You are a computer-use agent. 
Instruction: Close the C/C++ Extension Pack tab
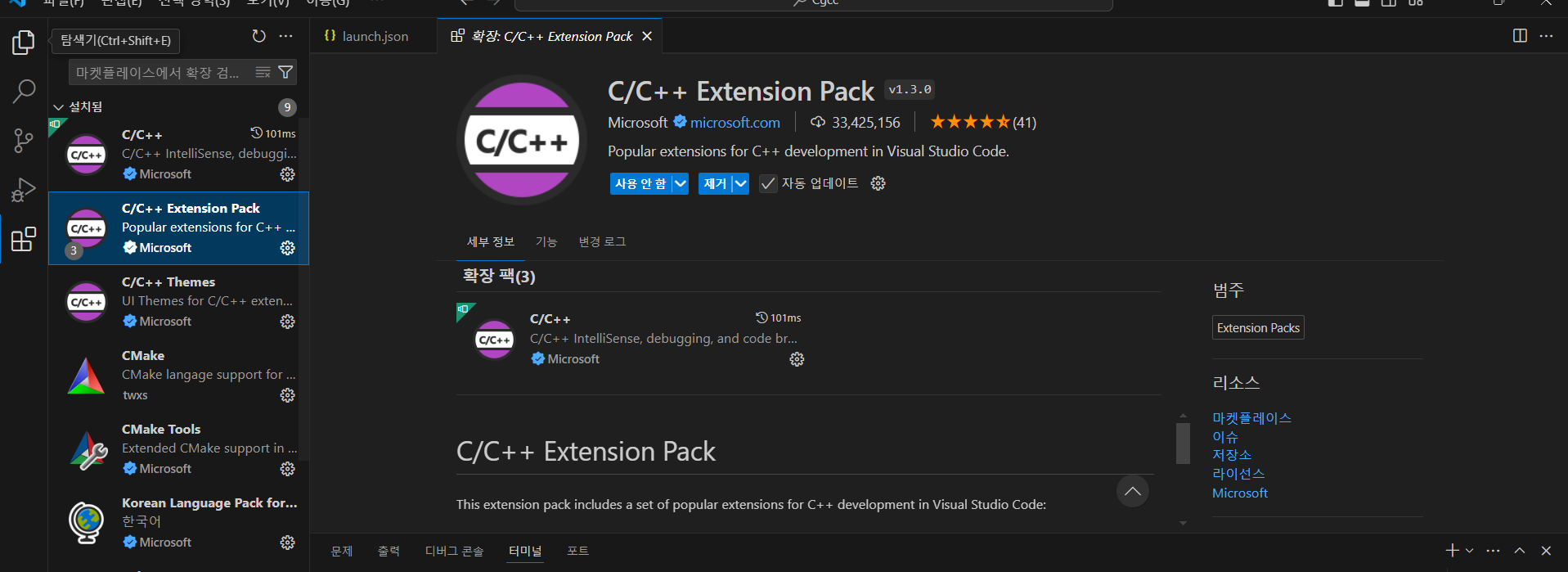click(x=647, y=36)
